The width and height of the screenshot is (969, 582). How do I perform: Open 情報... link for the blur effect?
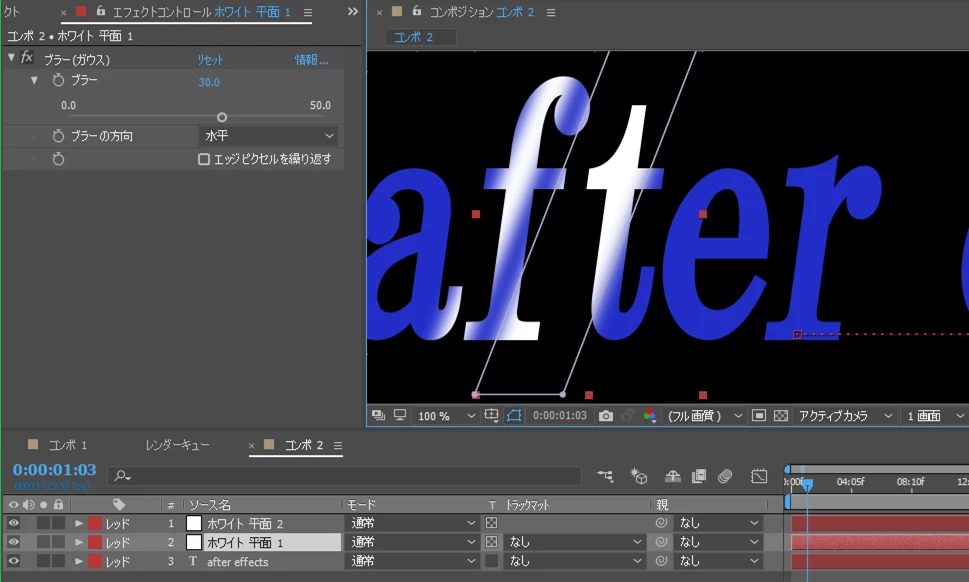pyautogui.click(x=311, y=59)
